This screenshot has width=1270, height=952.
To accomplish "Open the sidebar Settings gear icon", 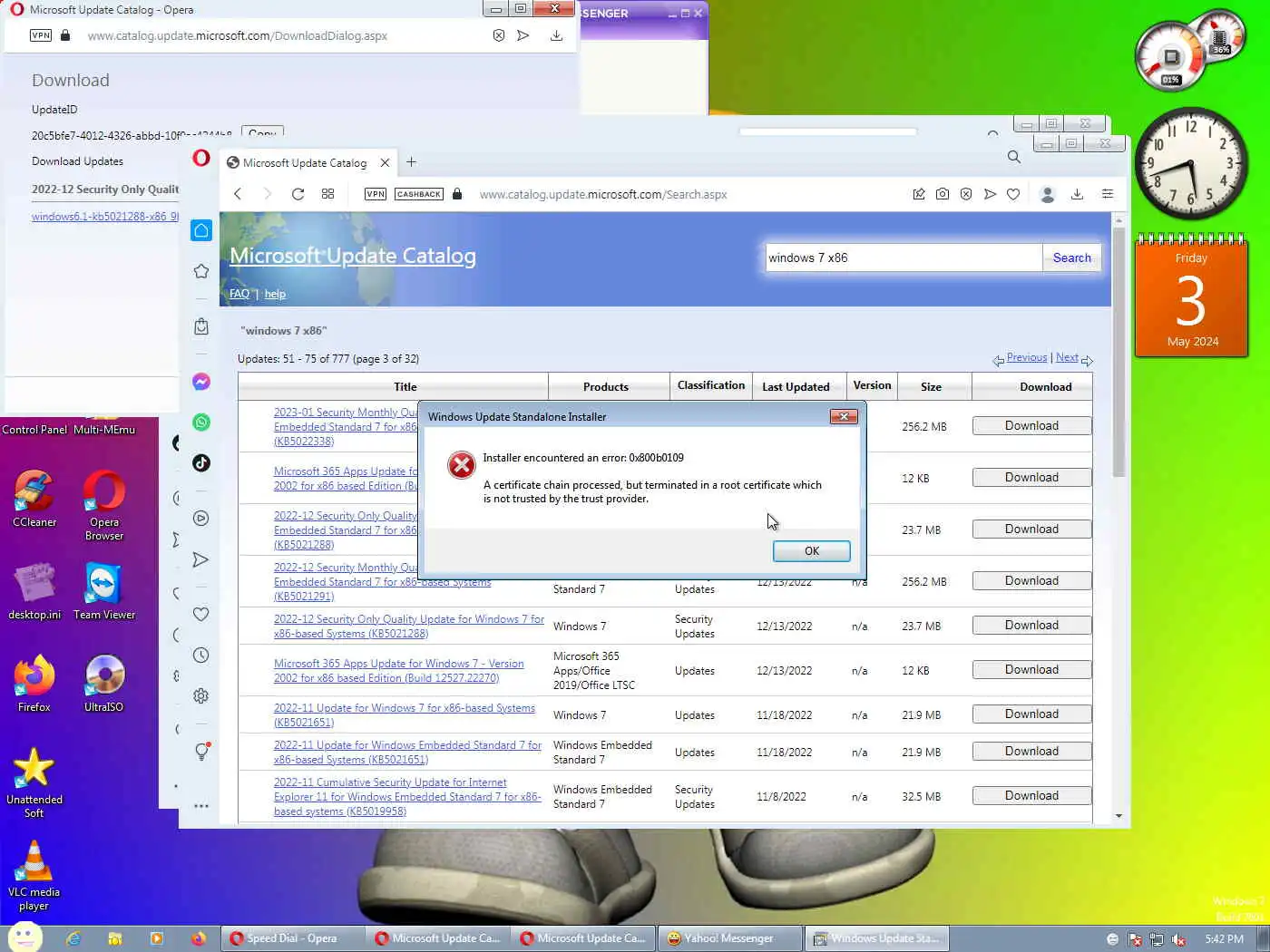I will click(201, 695).
